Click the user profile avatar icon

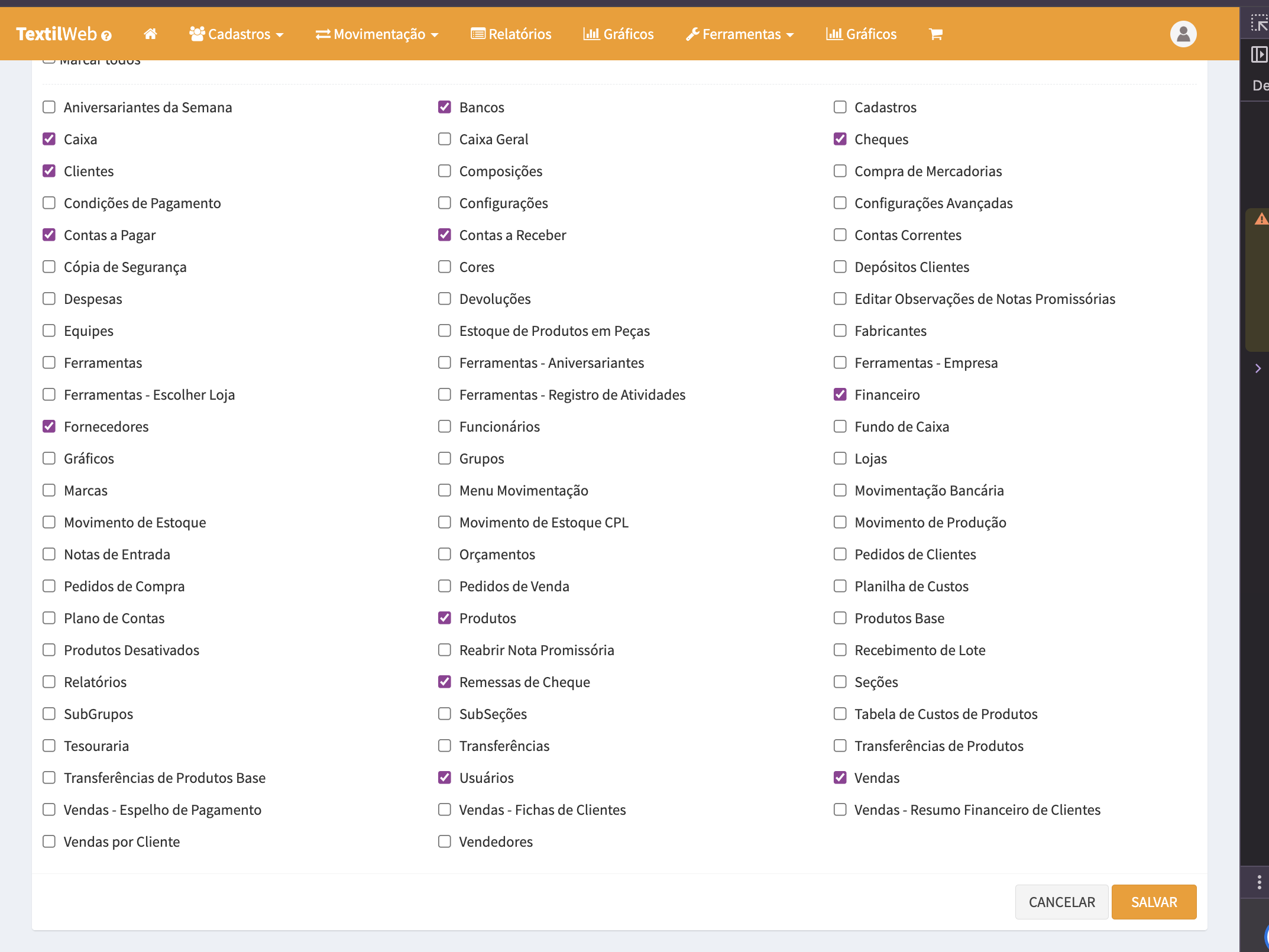pyautogui.click(x=1183, y=34)
